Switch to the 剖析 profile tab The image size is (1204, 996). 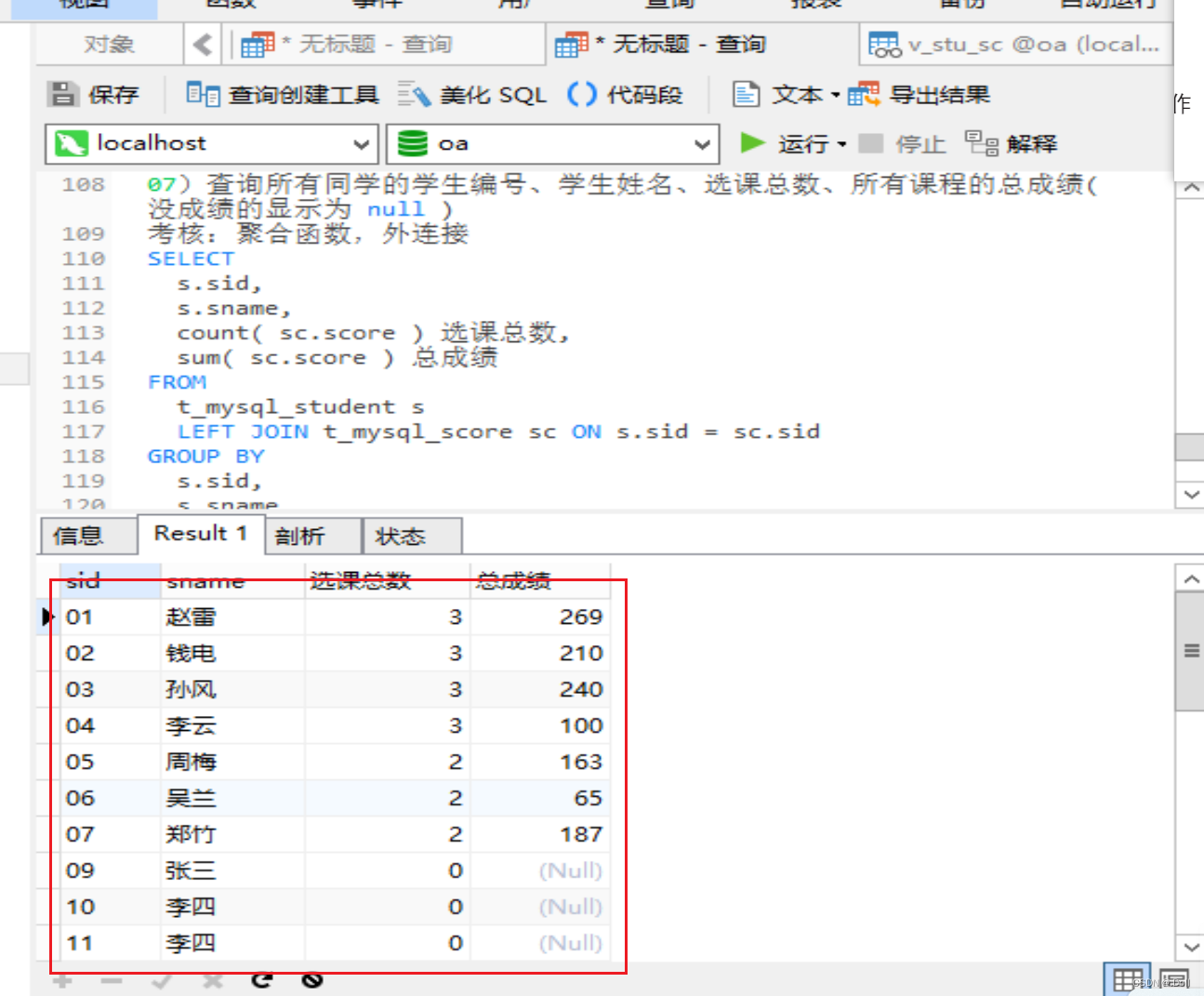click(x=313, y=536)
